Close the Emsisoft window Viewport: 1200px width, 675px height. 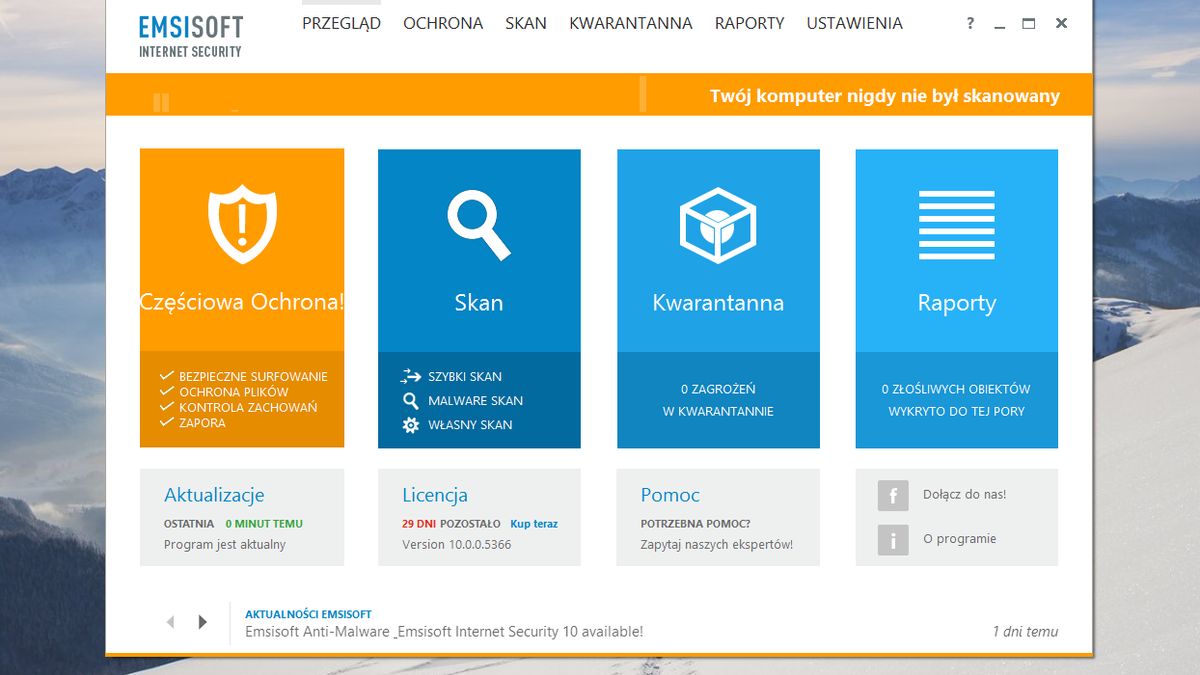pos(1062,23)
